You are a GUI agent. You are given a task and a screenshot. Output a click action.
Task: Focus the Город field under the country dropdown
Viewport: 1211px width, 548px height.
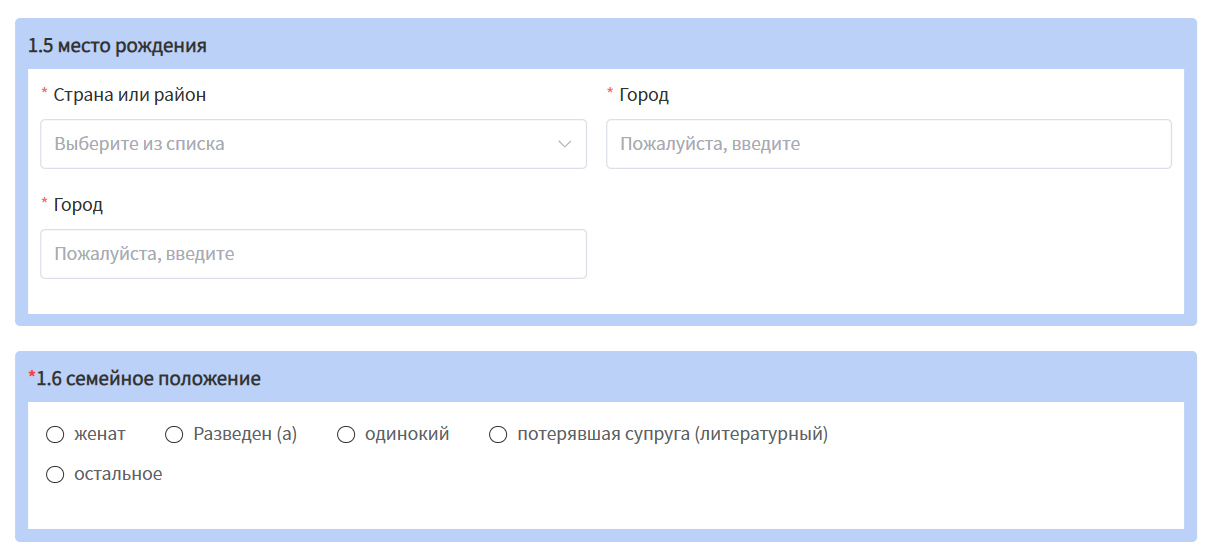pyautogui.click(x=313, y=254)
